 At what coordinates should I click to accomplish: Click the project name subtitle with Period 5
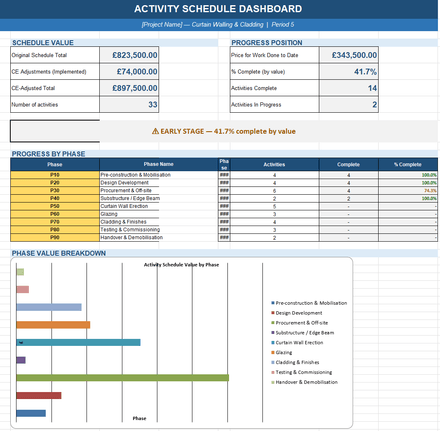tap(218, 25)
